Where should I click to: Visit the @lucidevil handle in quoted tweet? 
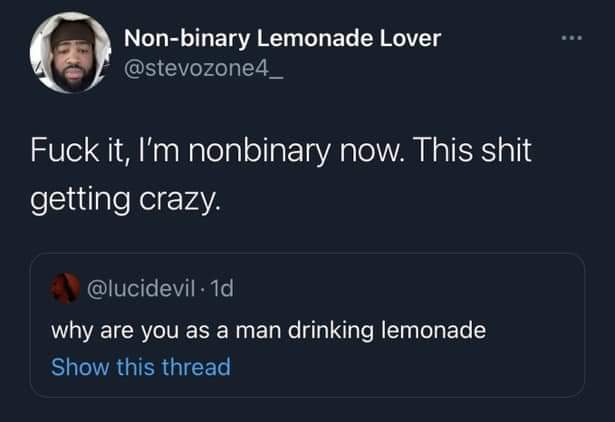click(141, 289)
